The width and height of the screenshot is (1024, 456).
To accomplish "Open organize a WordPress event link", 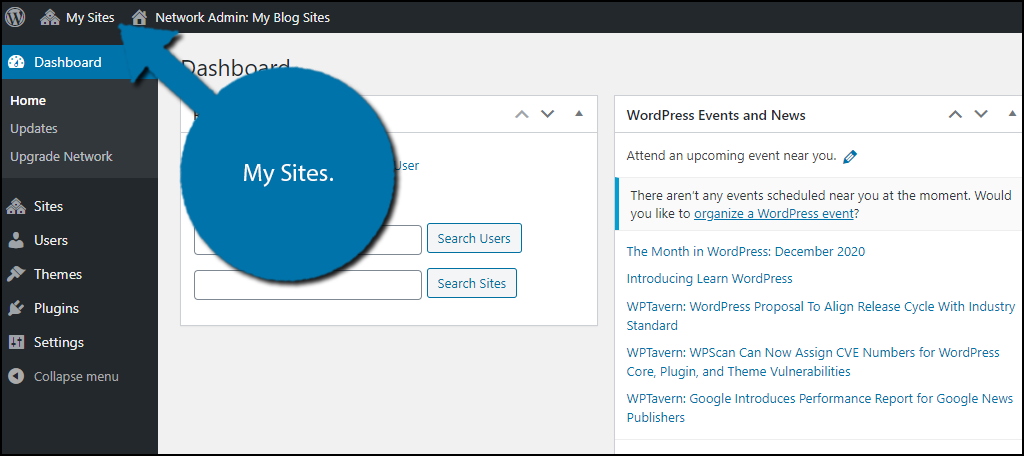I will click(x=774, y=213).
